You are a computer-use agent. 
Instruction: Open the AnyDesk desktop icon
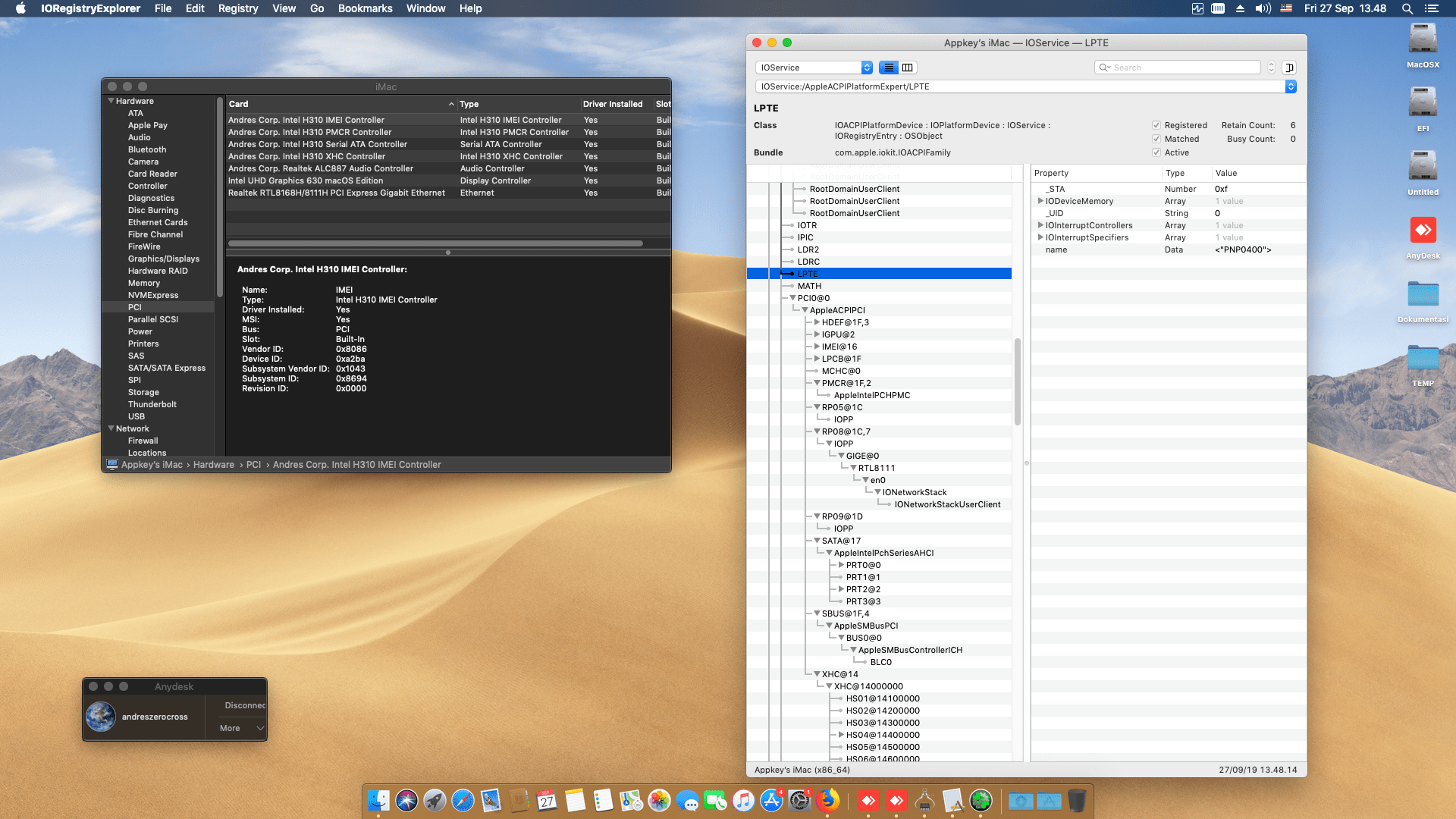coord(1423,231)
